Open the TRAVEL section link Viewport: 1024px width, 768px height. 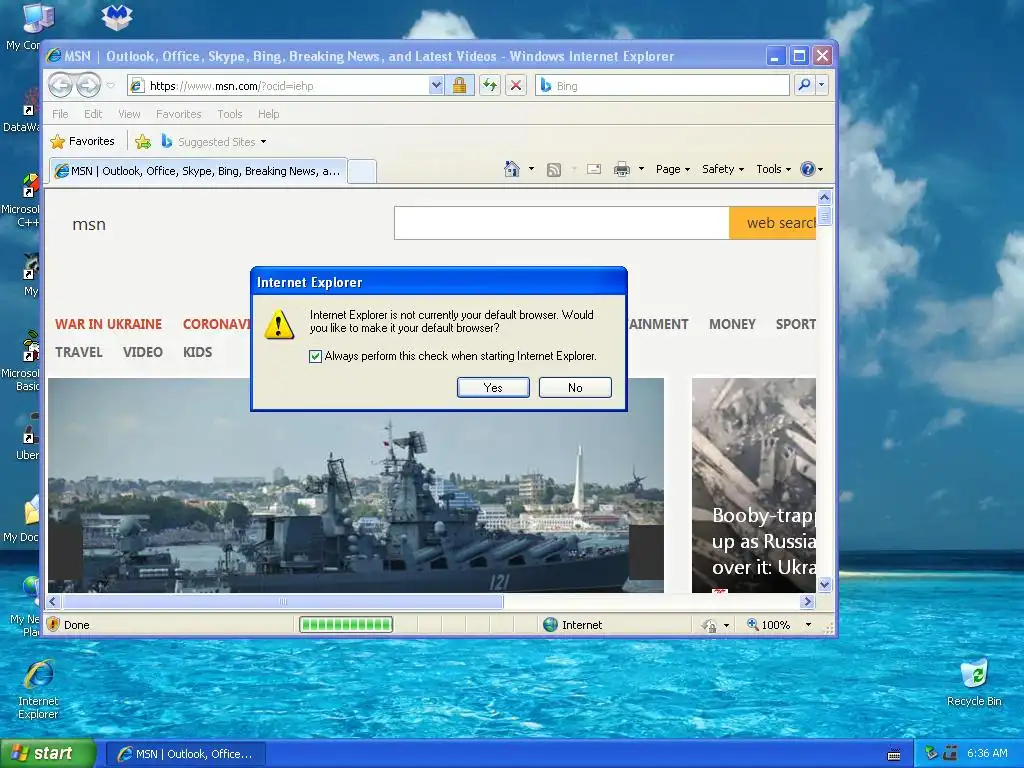[78, 352]
